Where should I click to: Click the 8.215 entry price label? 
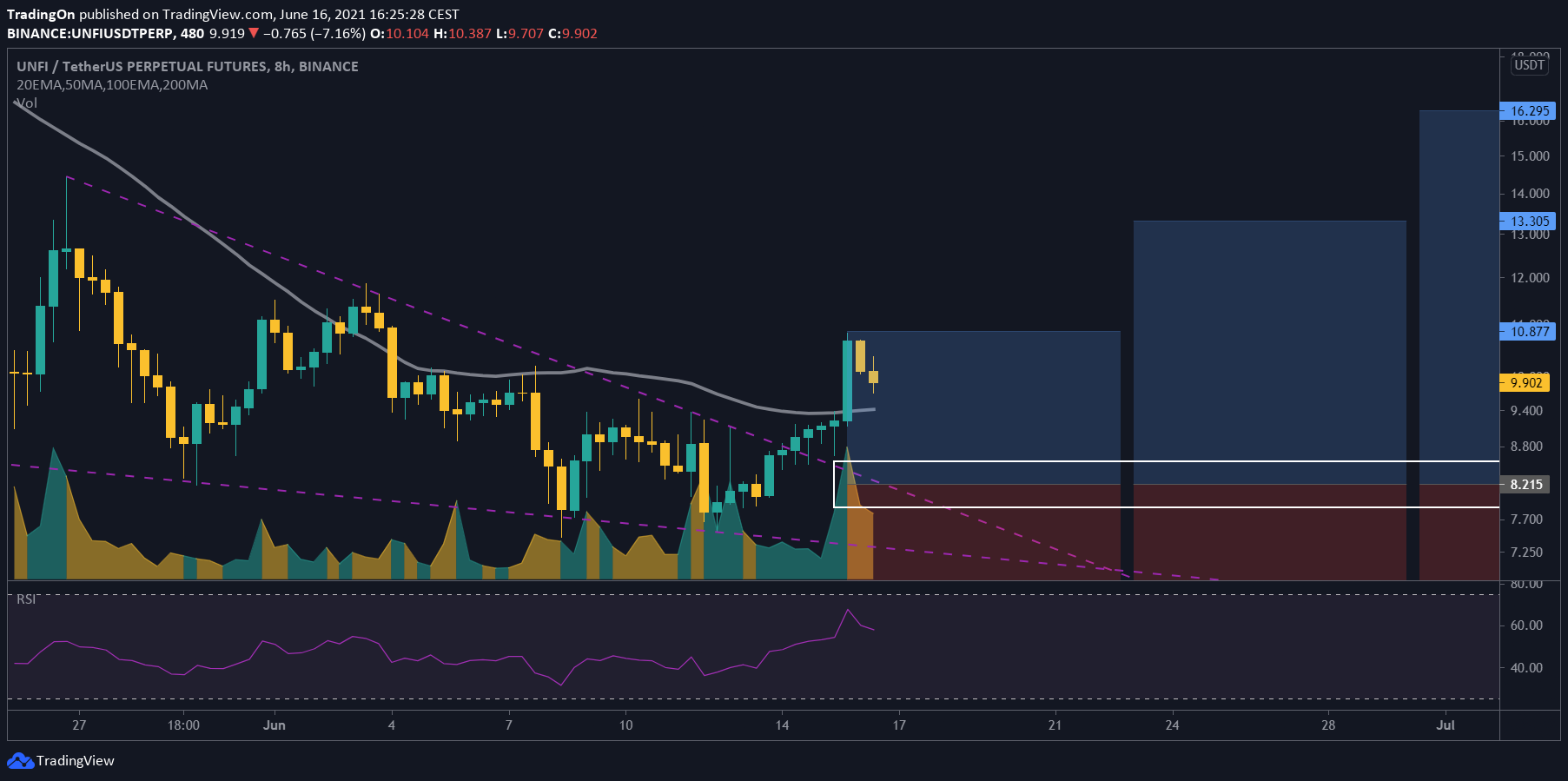pyautogui.click(x=1525, y=485)
